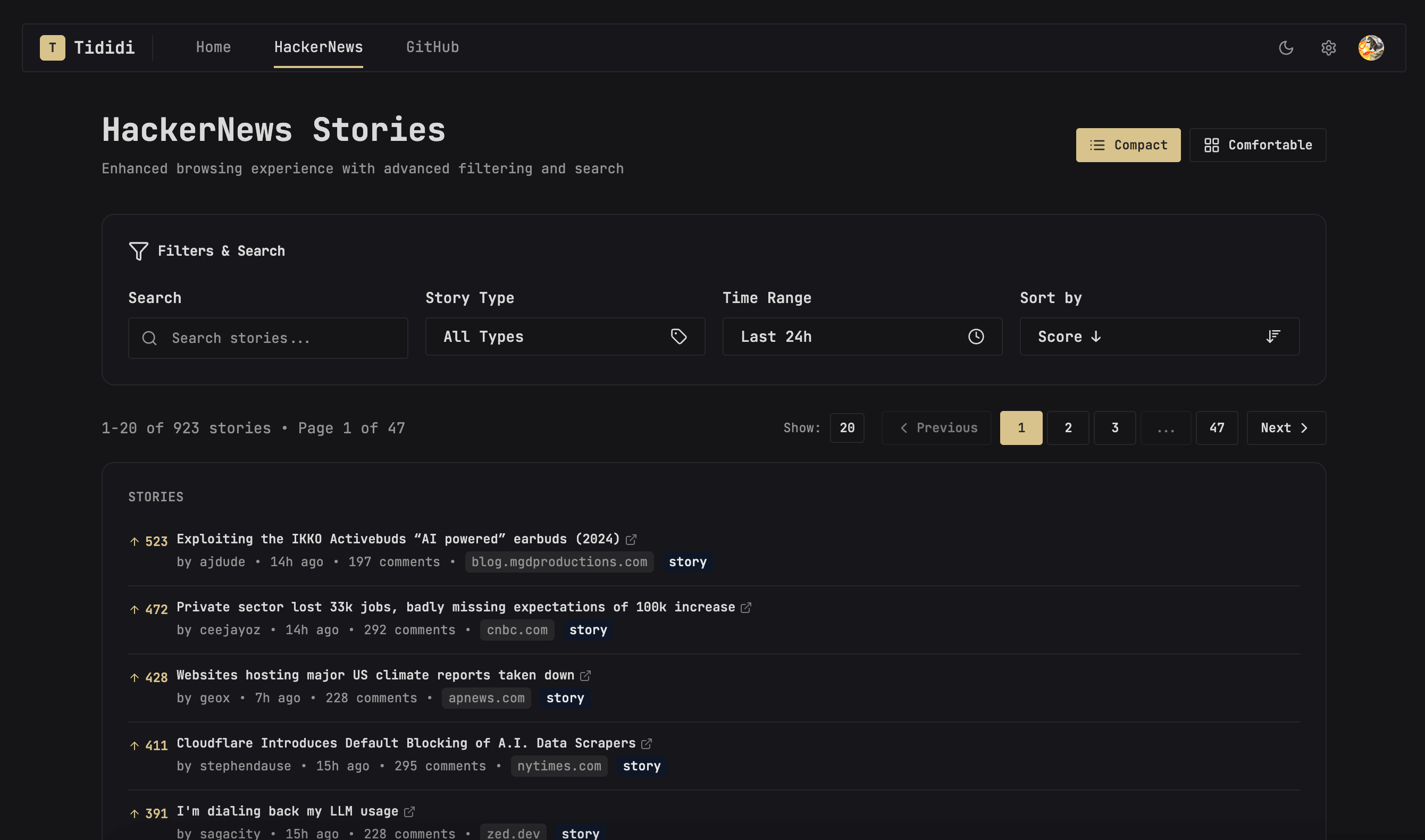Toggle dark mode moon icon
This screenshot has width=1425, height=840.
pos(1286,47)
